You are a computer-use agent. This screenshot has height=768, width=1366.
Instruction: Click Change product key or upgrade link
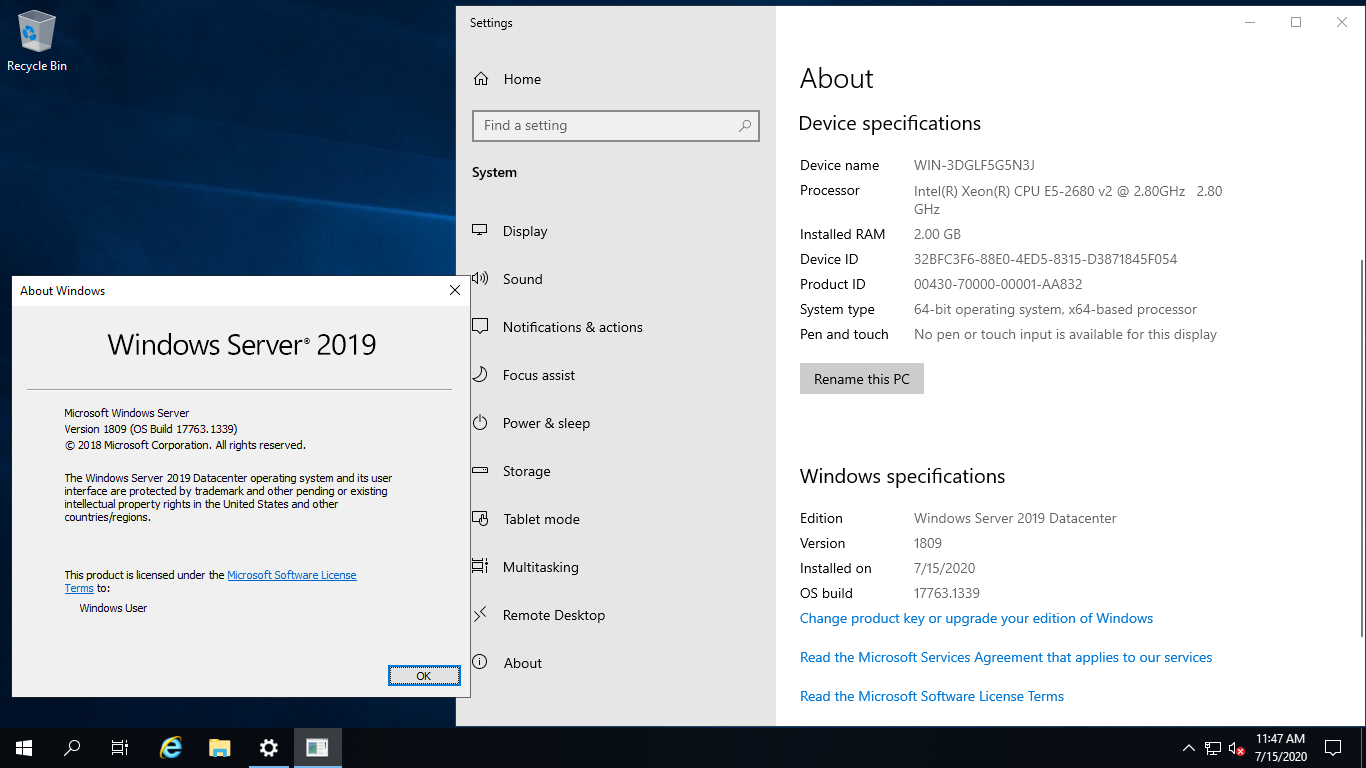976,618
